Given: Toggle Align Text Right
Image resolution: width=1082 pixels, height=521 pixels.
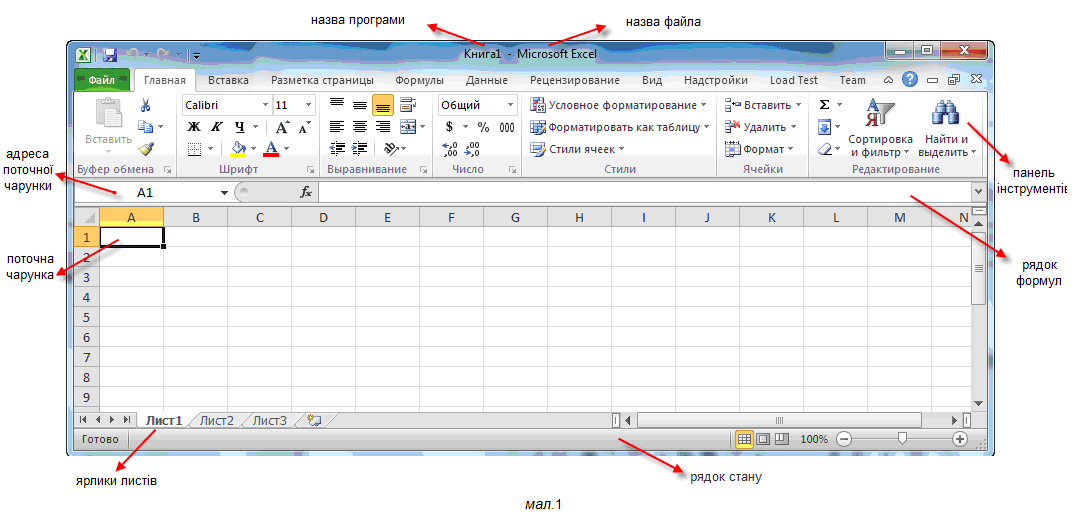Looking at the screenshot, I should (382, 127).
